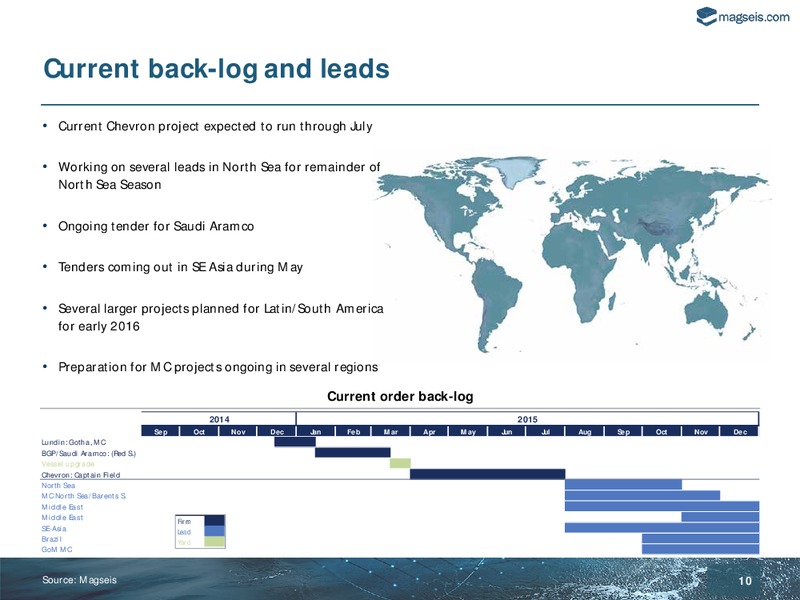Click the Feb month header
This screenshot has width=800, height=600.
pyautogui.click(x=353, y=432)
